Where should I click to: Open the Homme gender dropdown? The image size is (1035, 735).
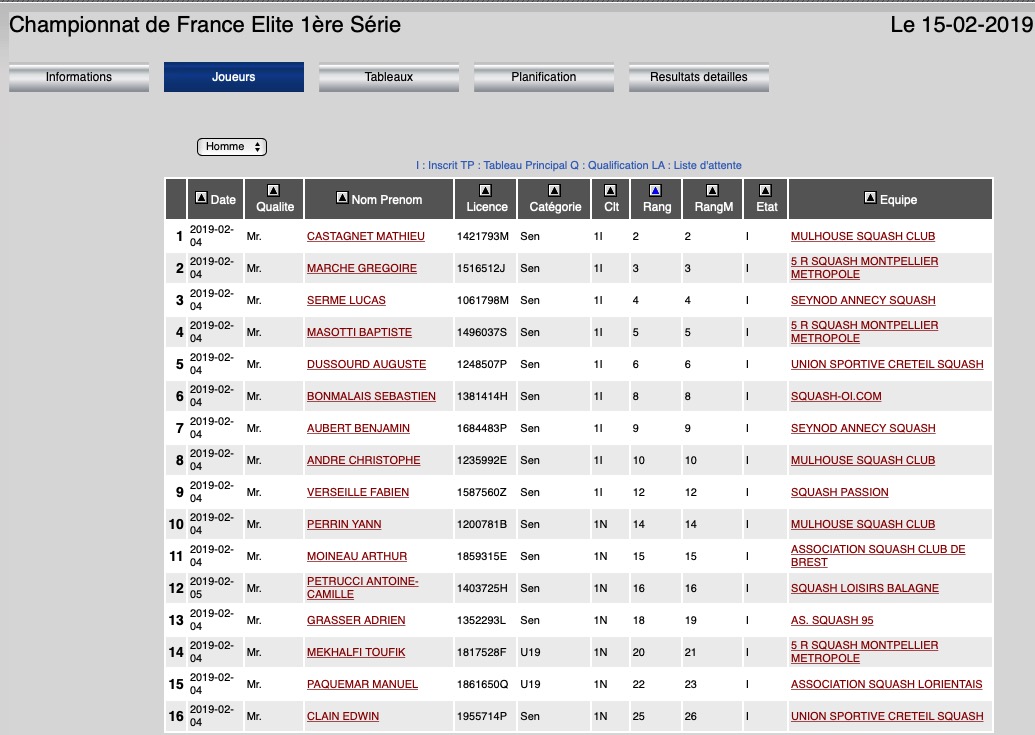tap(232, 147)
